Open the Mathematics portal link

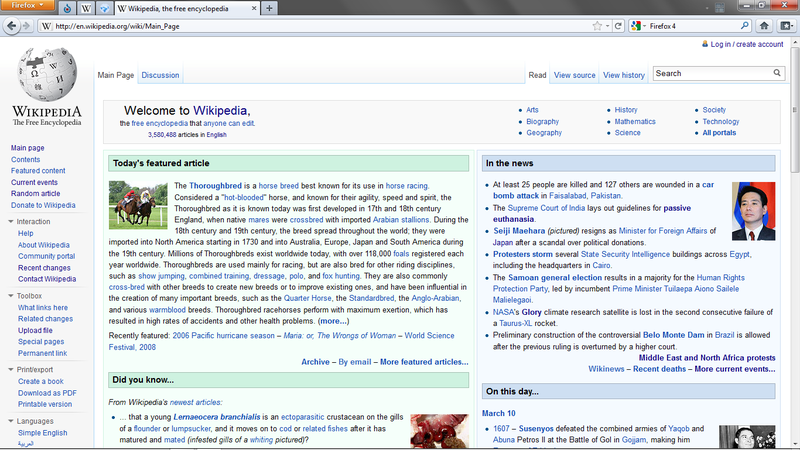(635, 121)
